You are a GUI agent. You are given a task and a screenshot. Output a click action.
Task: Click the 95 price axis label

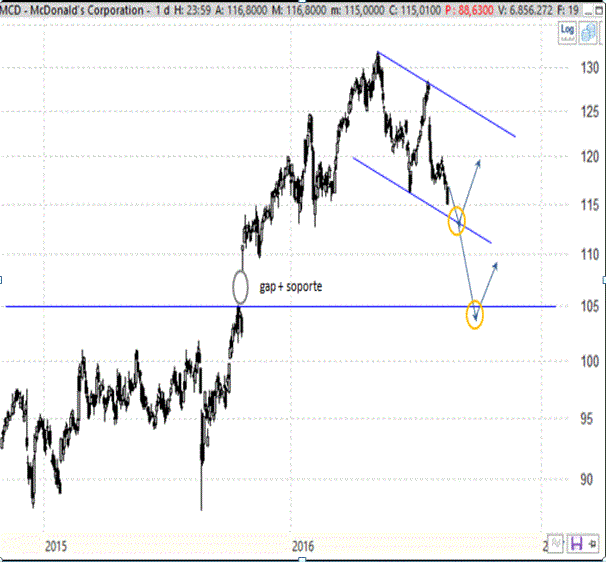(586, 419)
